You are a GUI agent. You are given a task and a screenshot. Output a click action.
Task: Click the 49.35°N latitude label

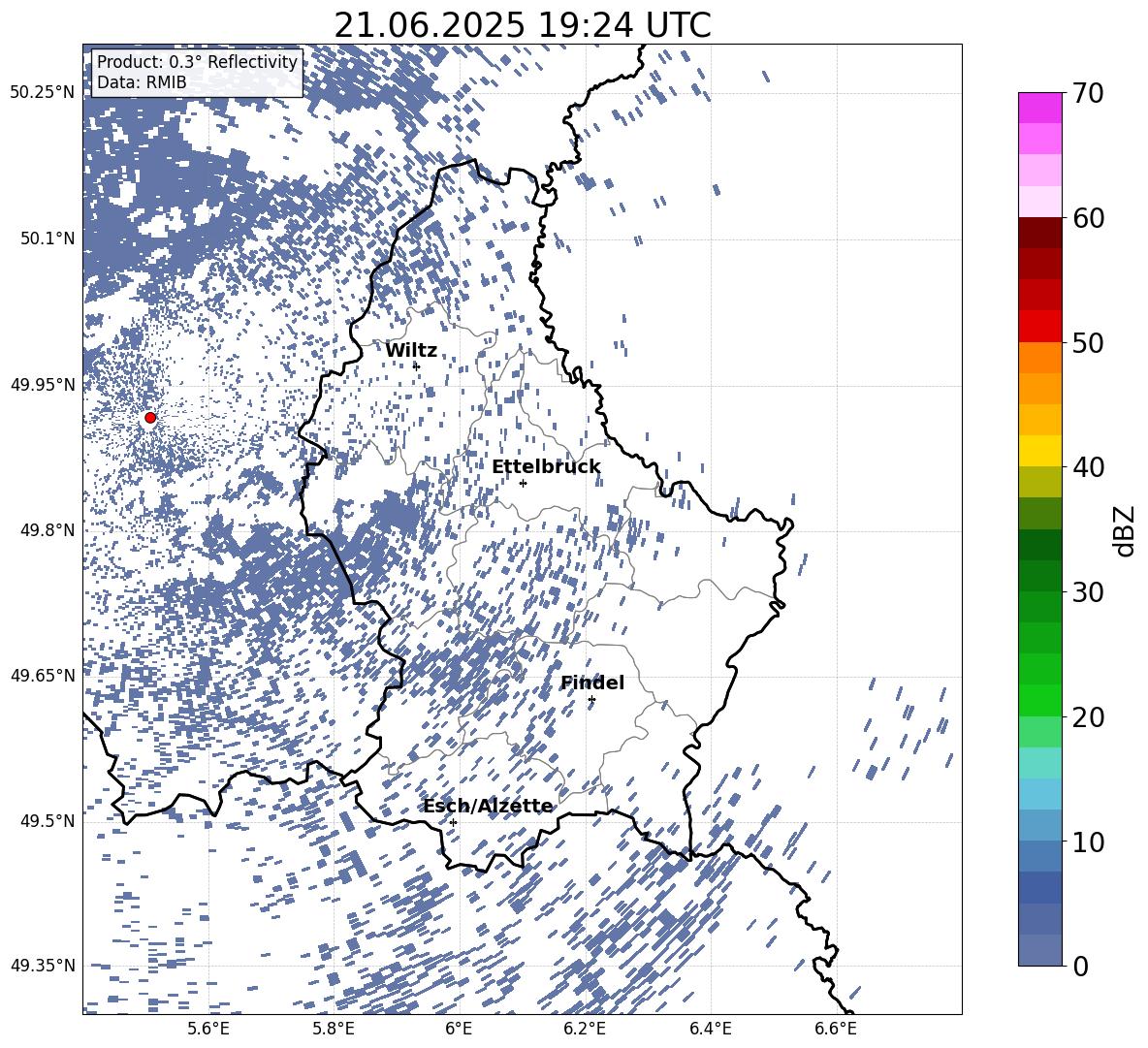coord(43,966)
